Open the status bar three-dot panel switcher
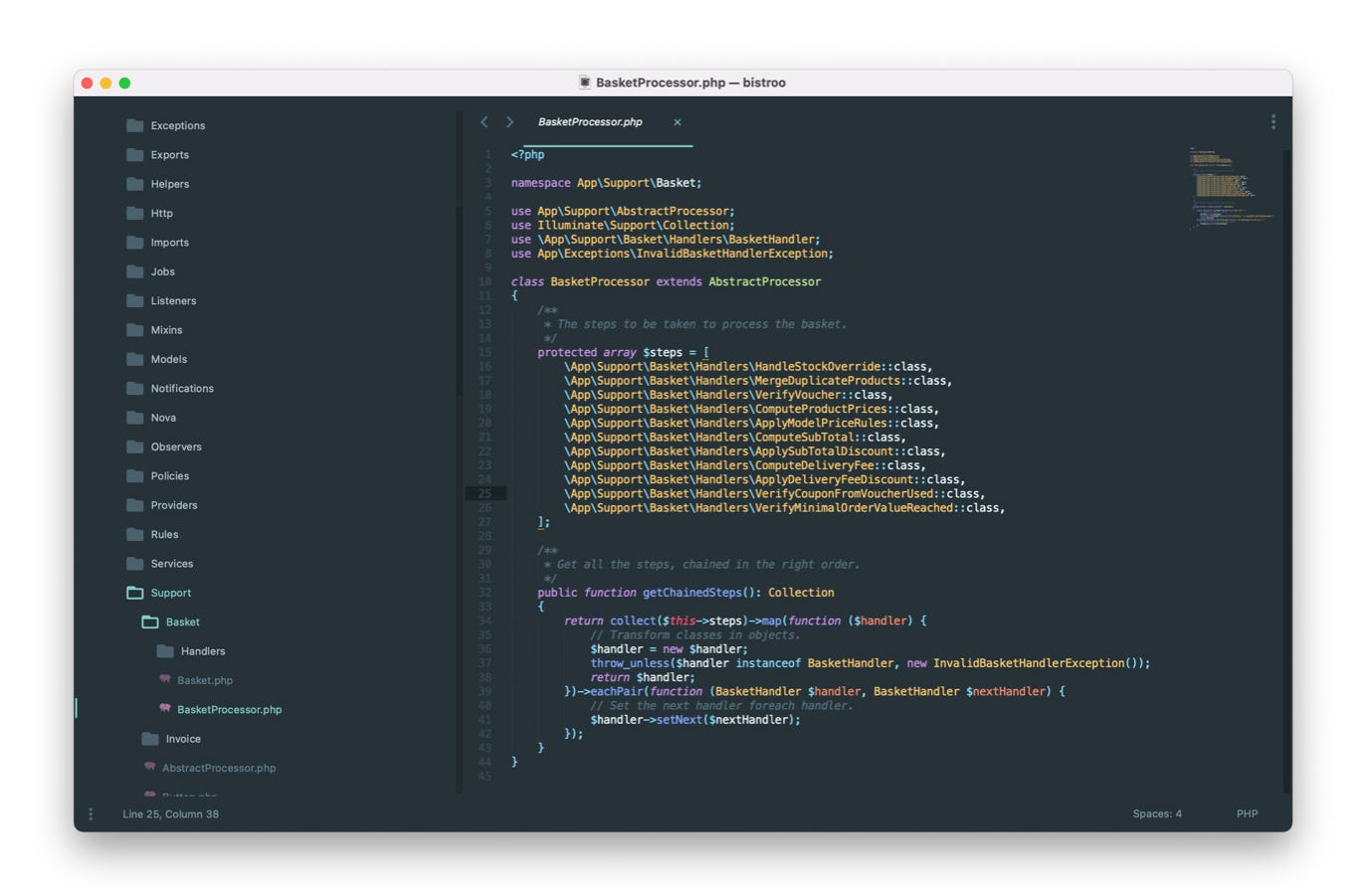This screenshot has height=888, width=1372. (91, 813)
